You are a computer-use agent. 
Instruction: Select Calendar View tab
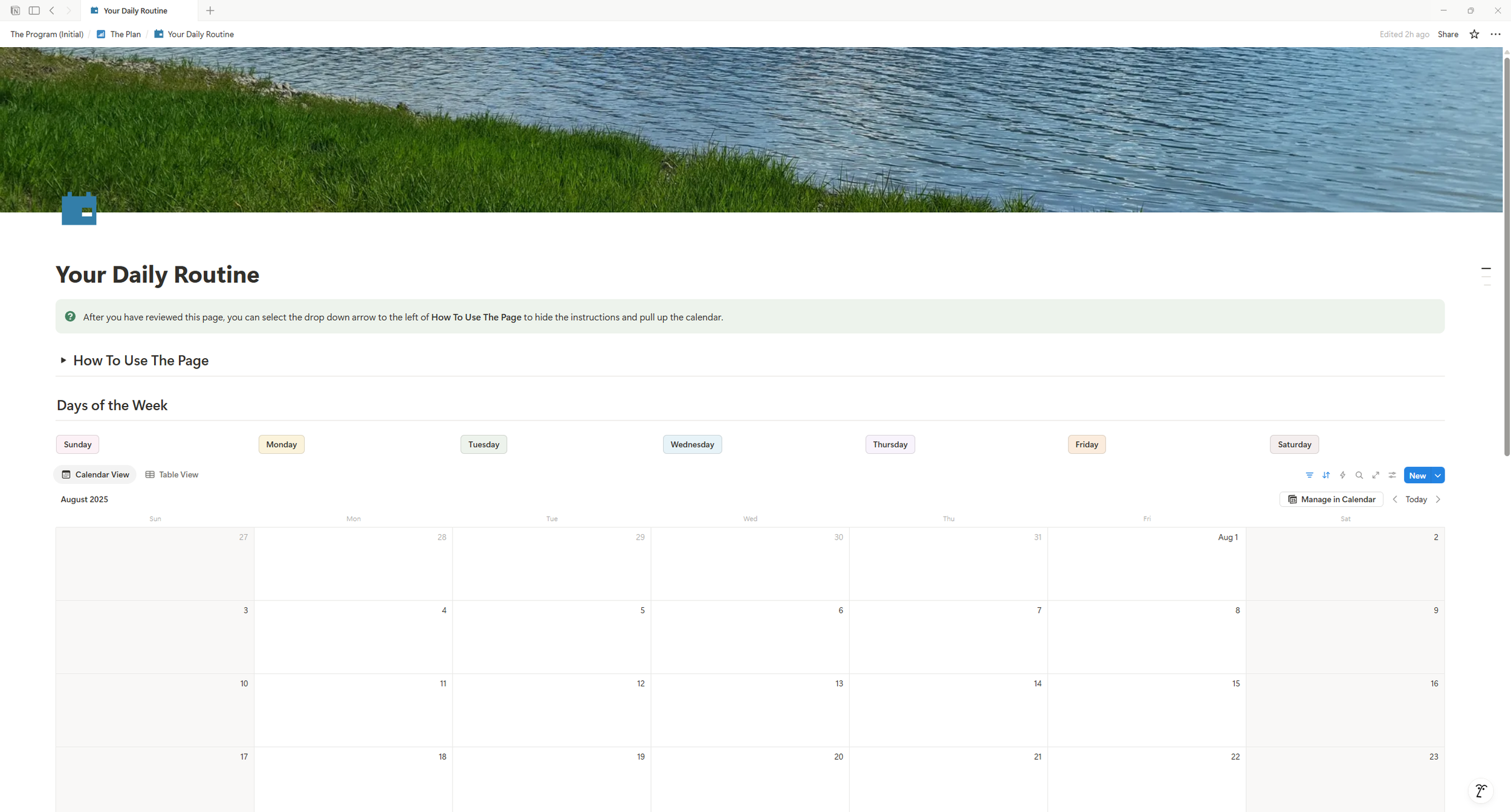click(95, 474)
